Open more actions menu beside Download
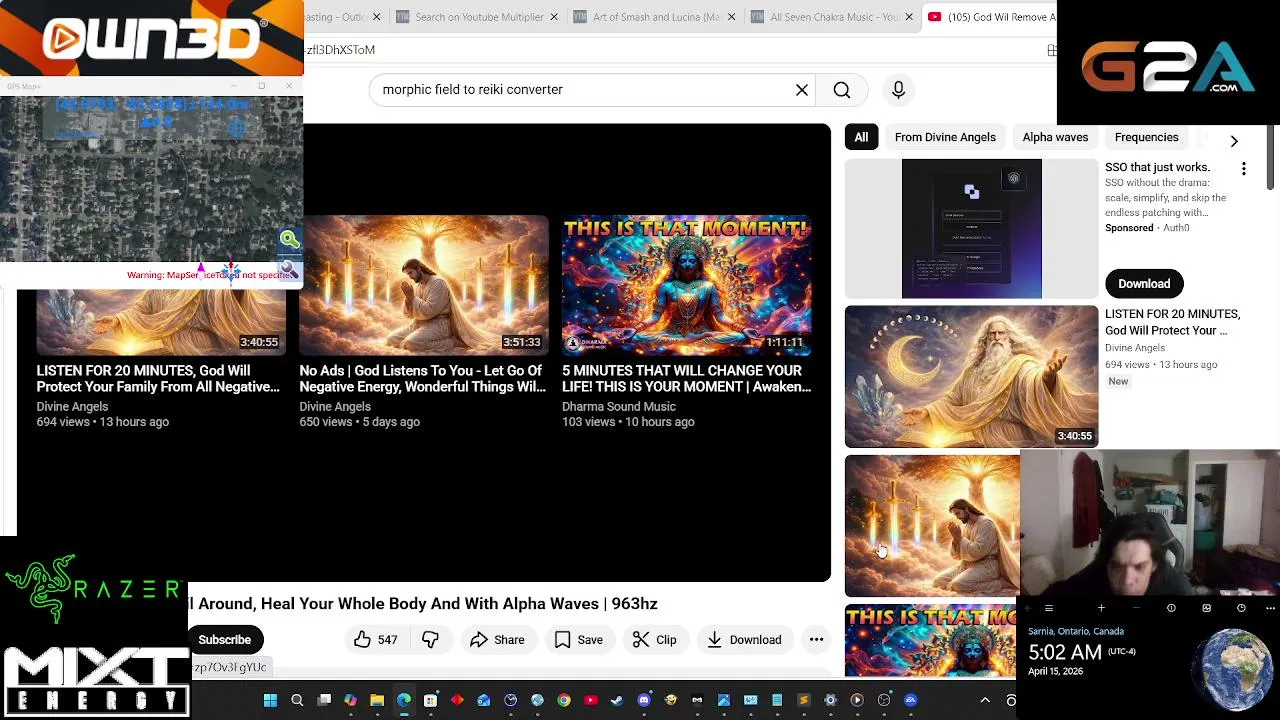Viewport: 1280px width, 720px height. [816, 640]
